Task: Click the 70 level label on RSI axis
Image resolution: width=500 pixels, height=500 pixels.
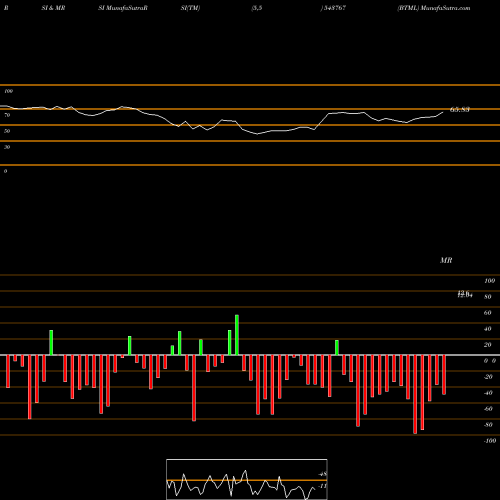Action: coord(7,115)
